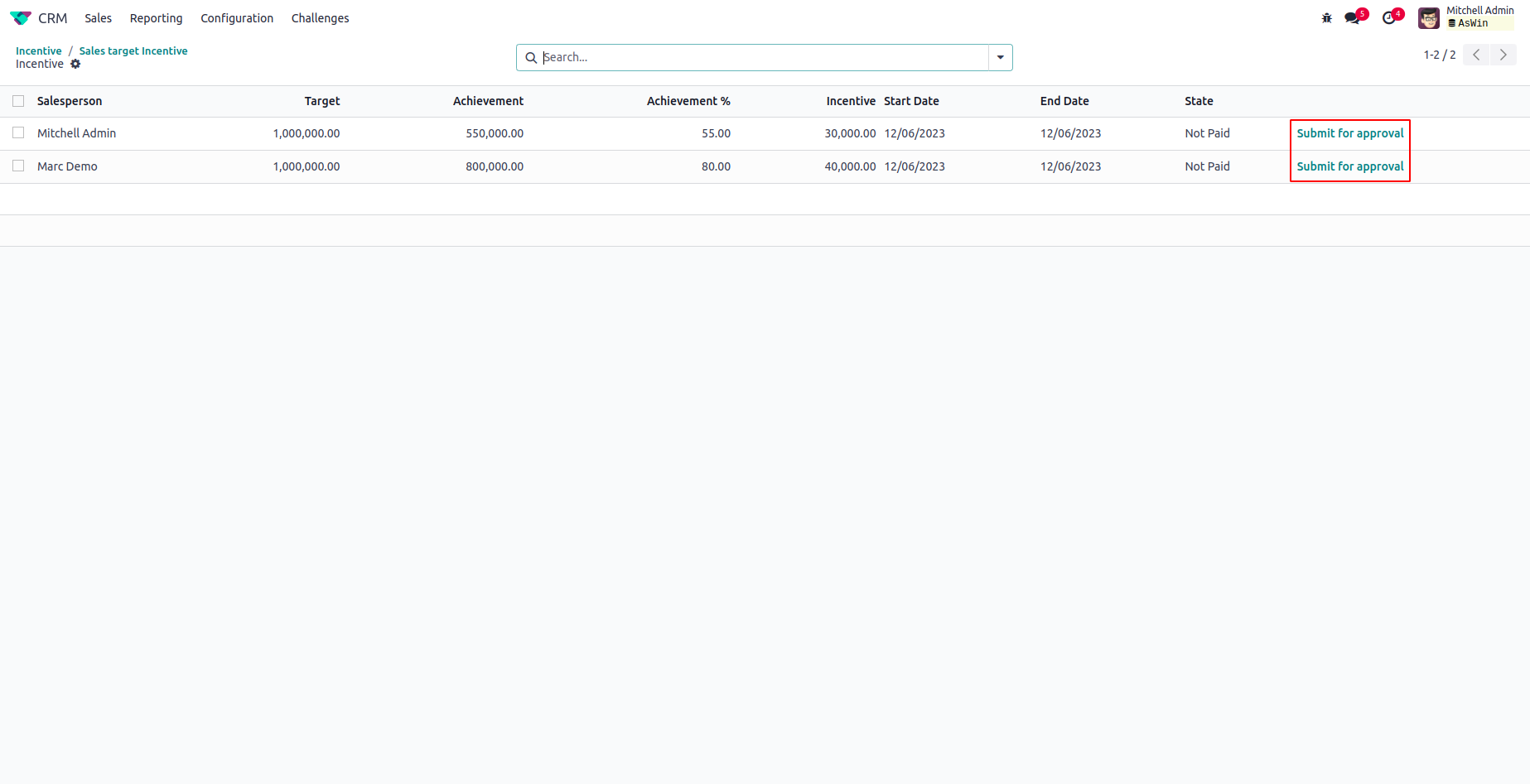Open the Challenges menu
Viewport: 1530px width, 784px height.
(x=320, y=18)
